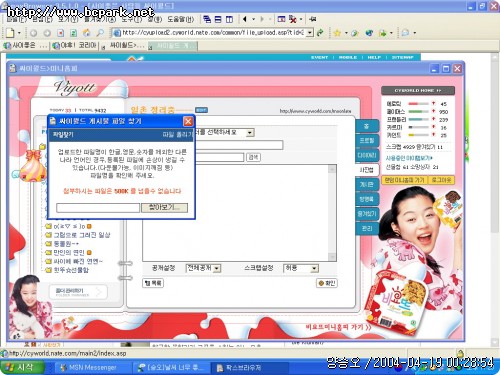Click the globe icon right of the star
Screen dimensions: 500x375
(369, 33)
